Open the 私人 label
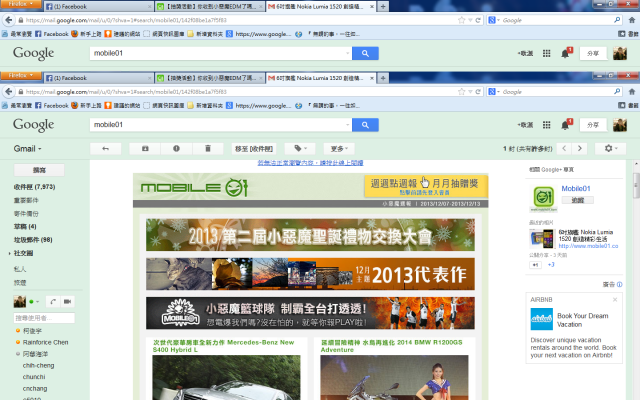This screenshot has width=640, height=400. coord(20,269)
